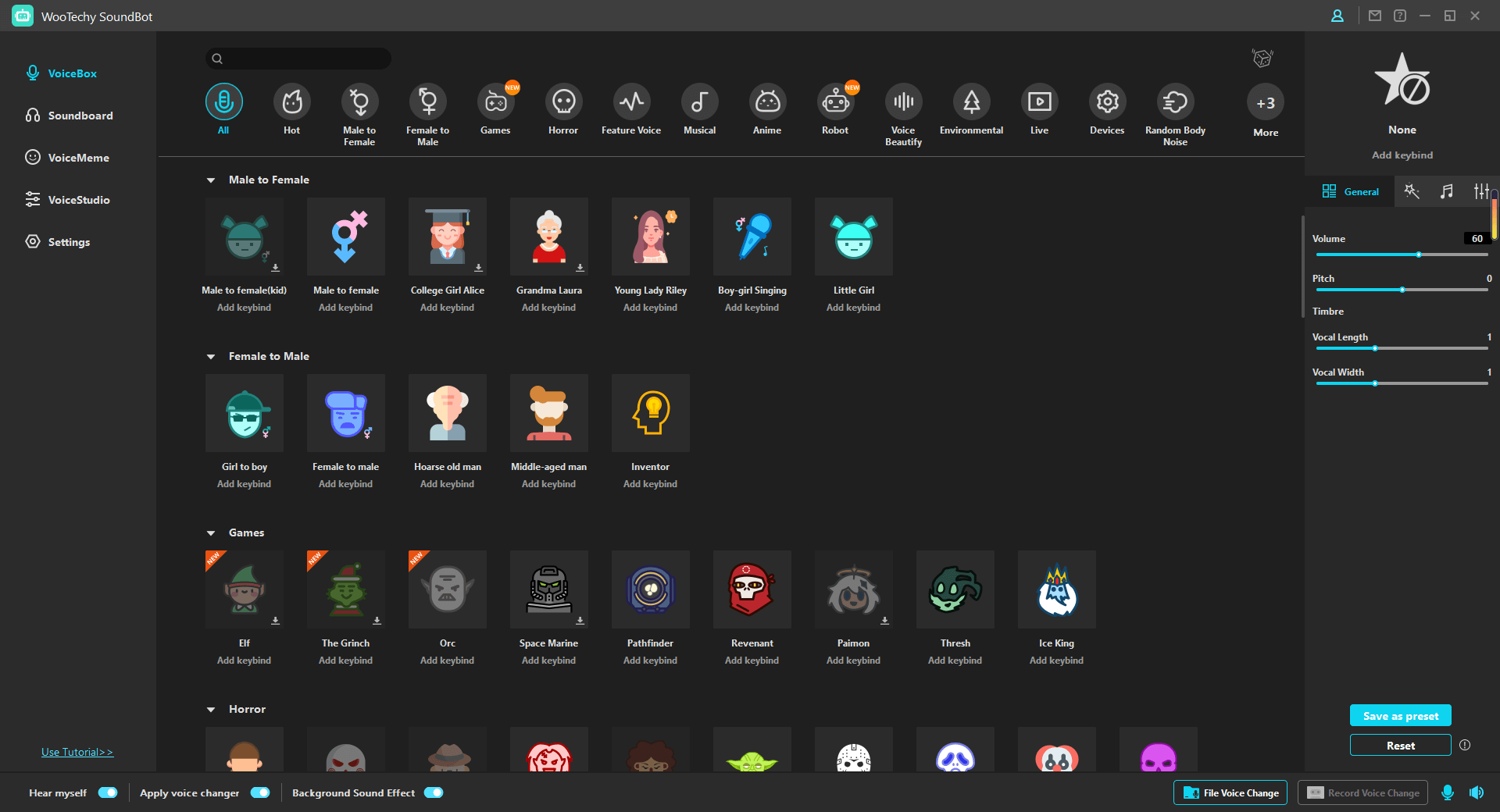Turn off Background Sound Effect
This screenshot has height=812, width=1500.
(434, 792)
